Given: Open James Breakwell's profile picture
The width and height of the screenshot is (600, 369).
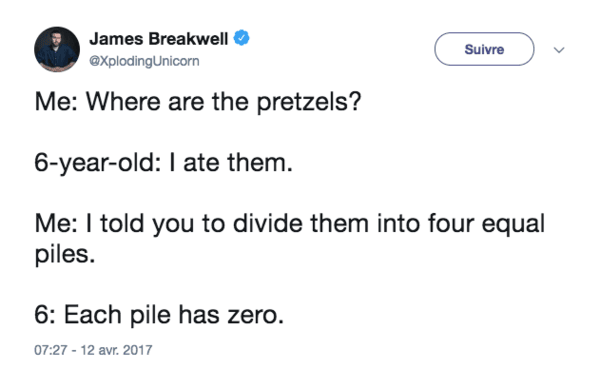Looking at the screenshot, I should tap(57, 49).
